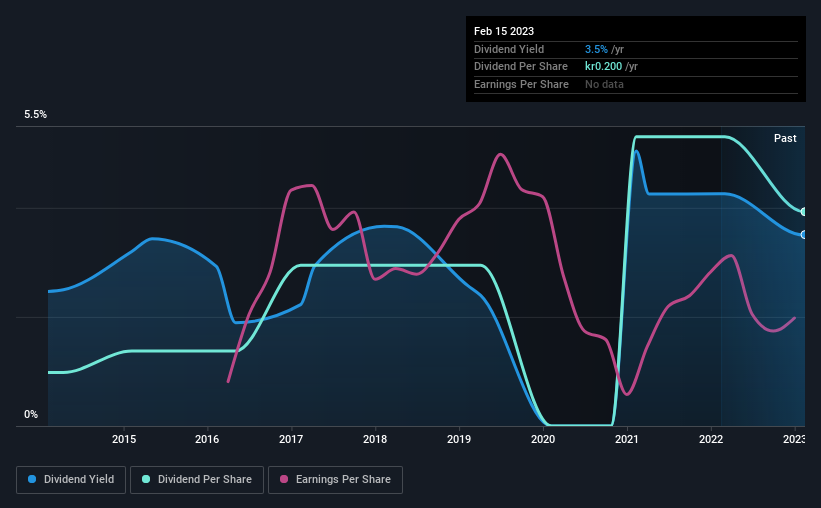Click the 2022 x-axis label
Image resolution: width=821 pixels, height=508 pixels.
711,439
